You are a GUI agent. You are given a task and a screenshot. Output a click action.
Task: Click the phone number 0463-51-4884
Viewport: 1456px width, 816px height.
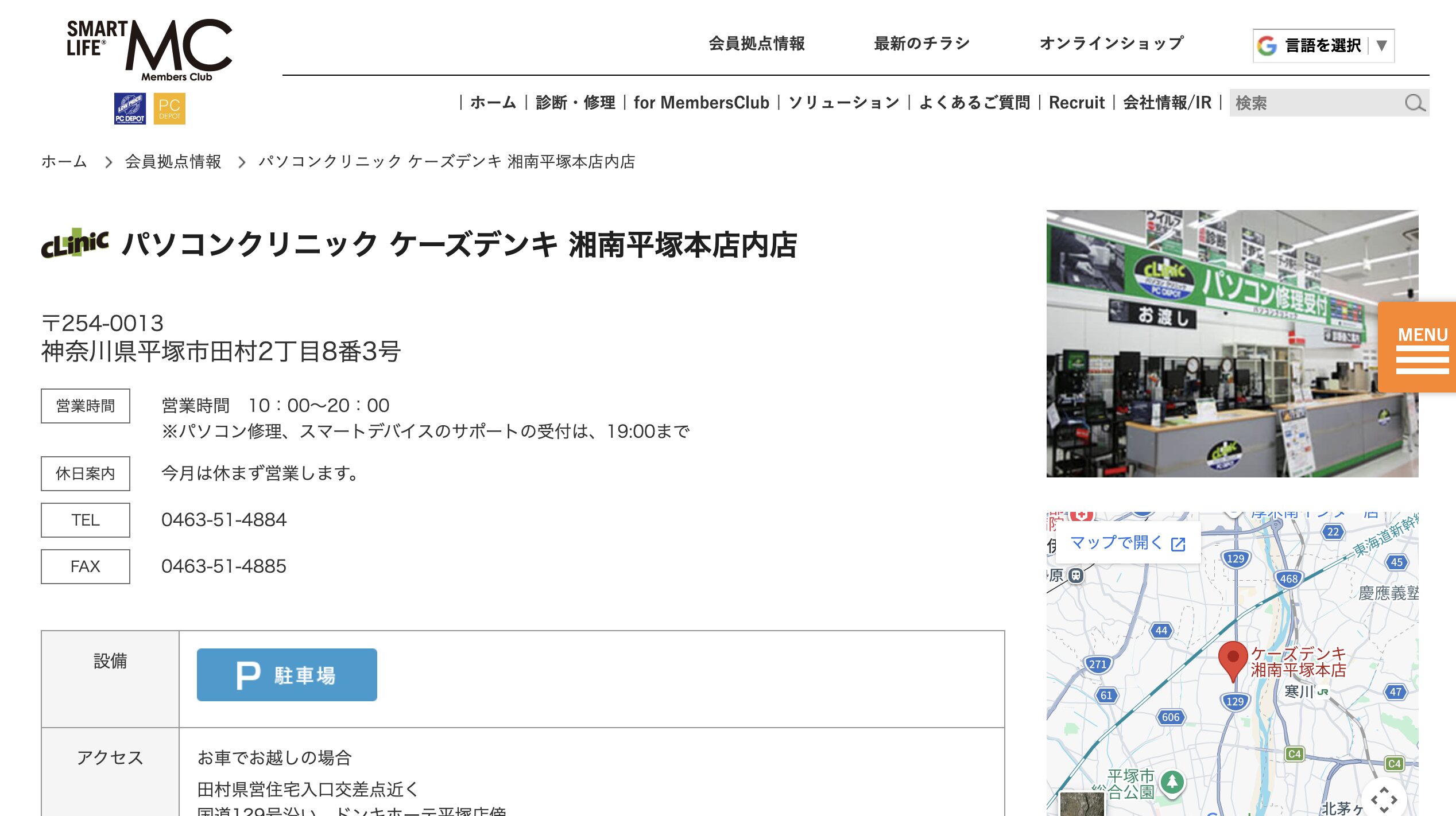tap(224, 520)
